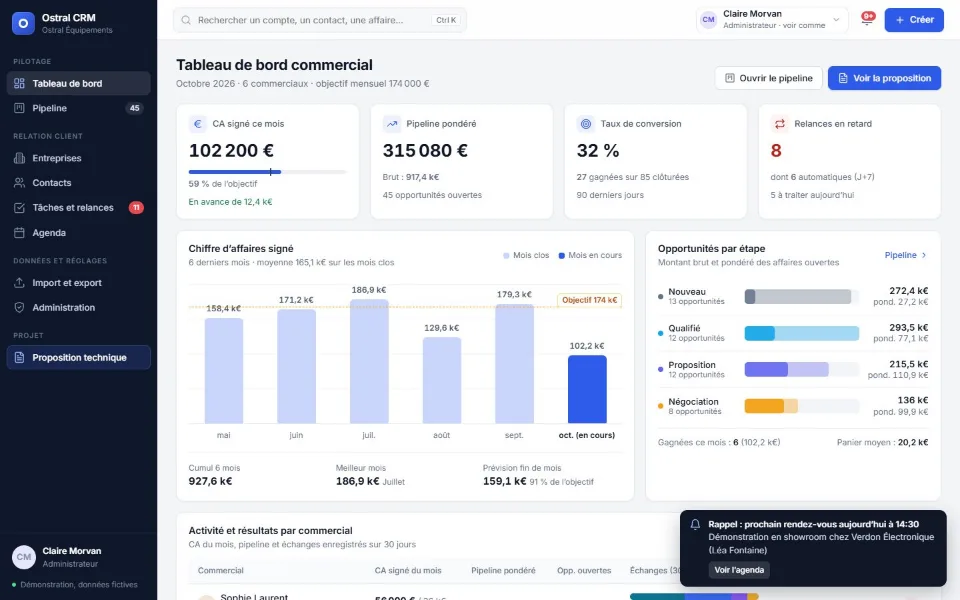
Task: Click Voir l'agenda in the reminder toast
Action: coord(739,570)
